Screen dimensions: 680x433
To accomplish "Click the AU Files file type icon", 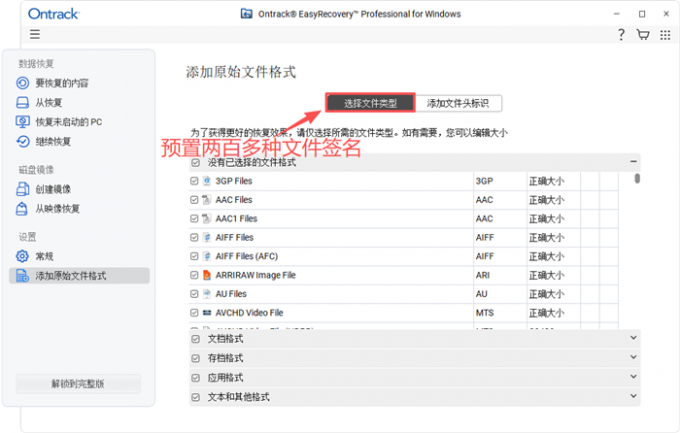I will (207, 294).
